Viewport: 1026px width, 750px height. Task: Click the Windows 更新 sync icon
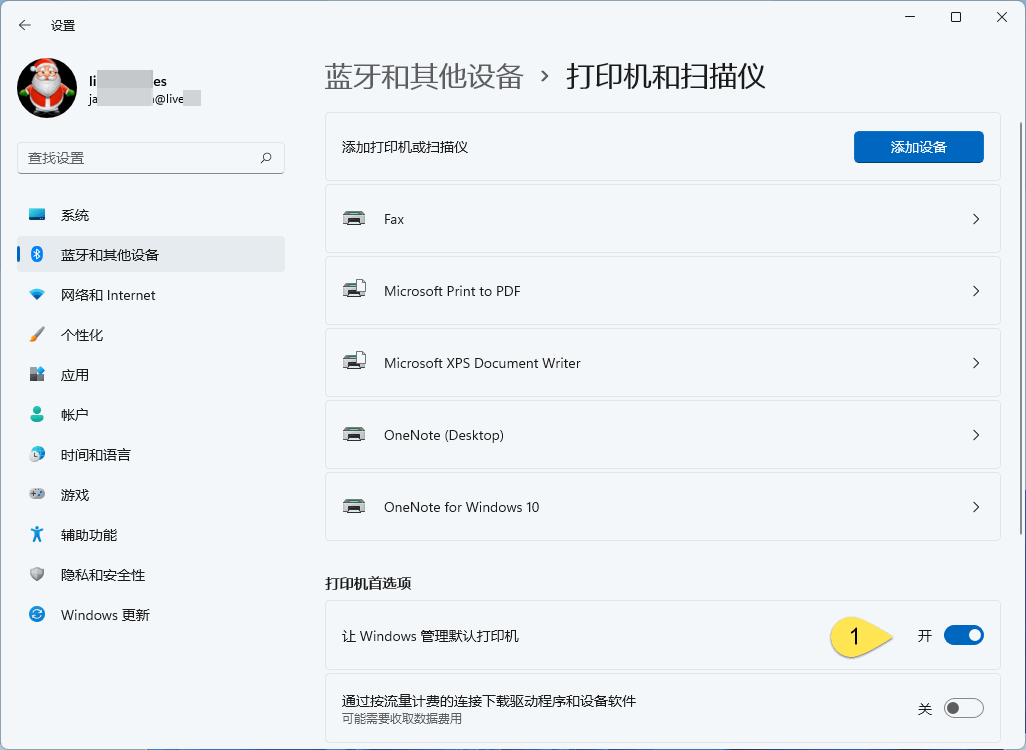[37, 614]
